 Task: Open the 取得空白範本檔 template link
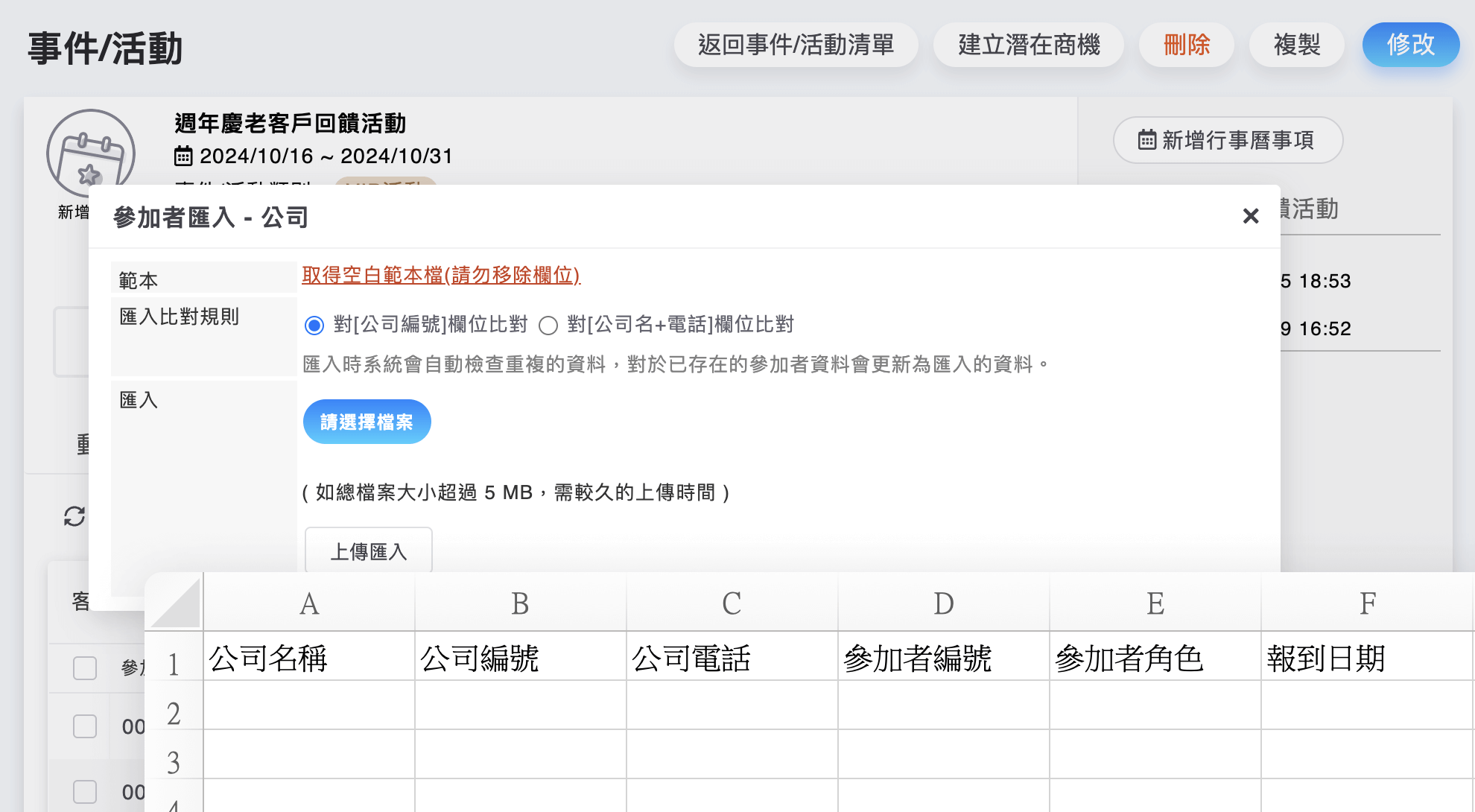pyautogui.click(x=441, y=275)
